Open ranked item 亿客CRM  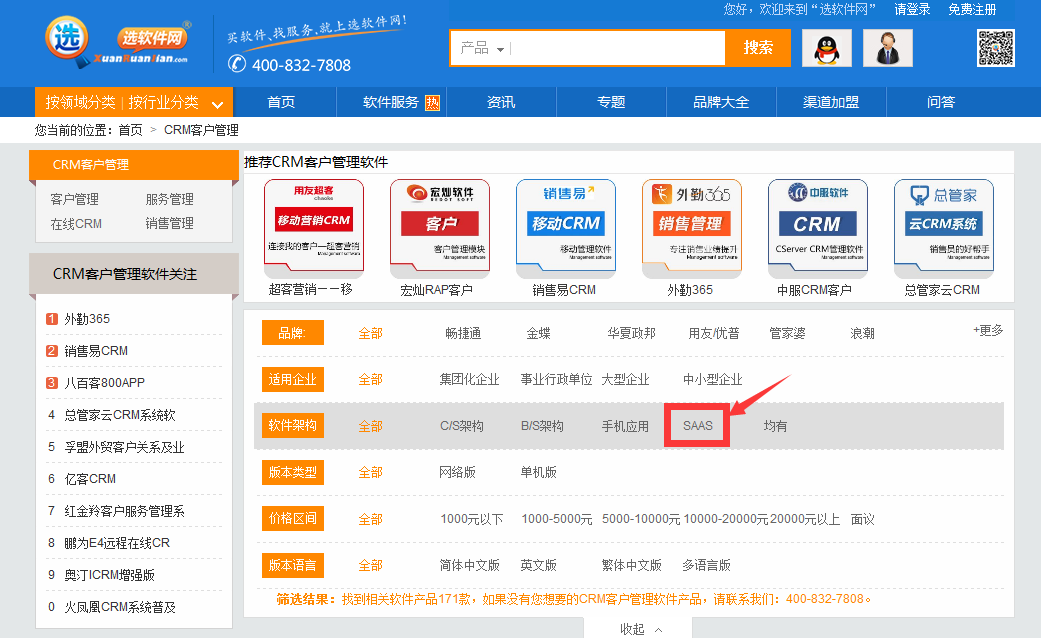tap(90, 479)
